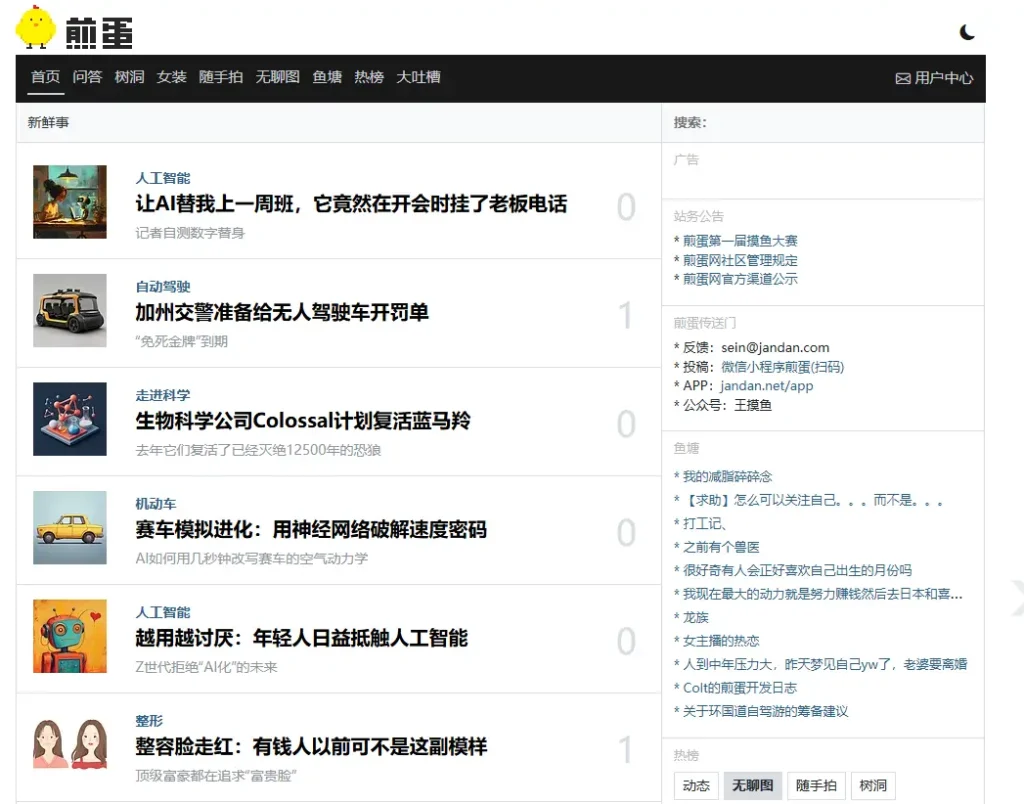The image size is (1024, 804).
Task: Click 机动车 category tag
Action: (x=155, y=503)
